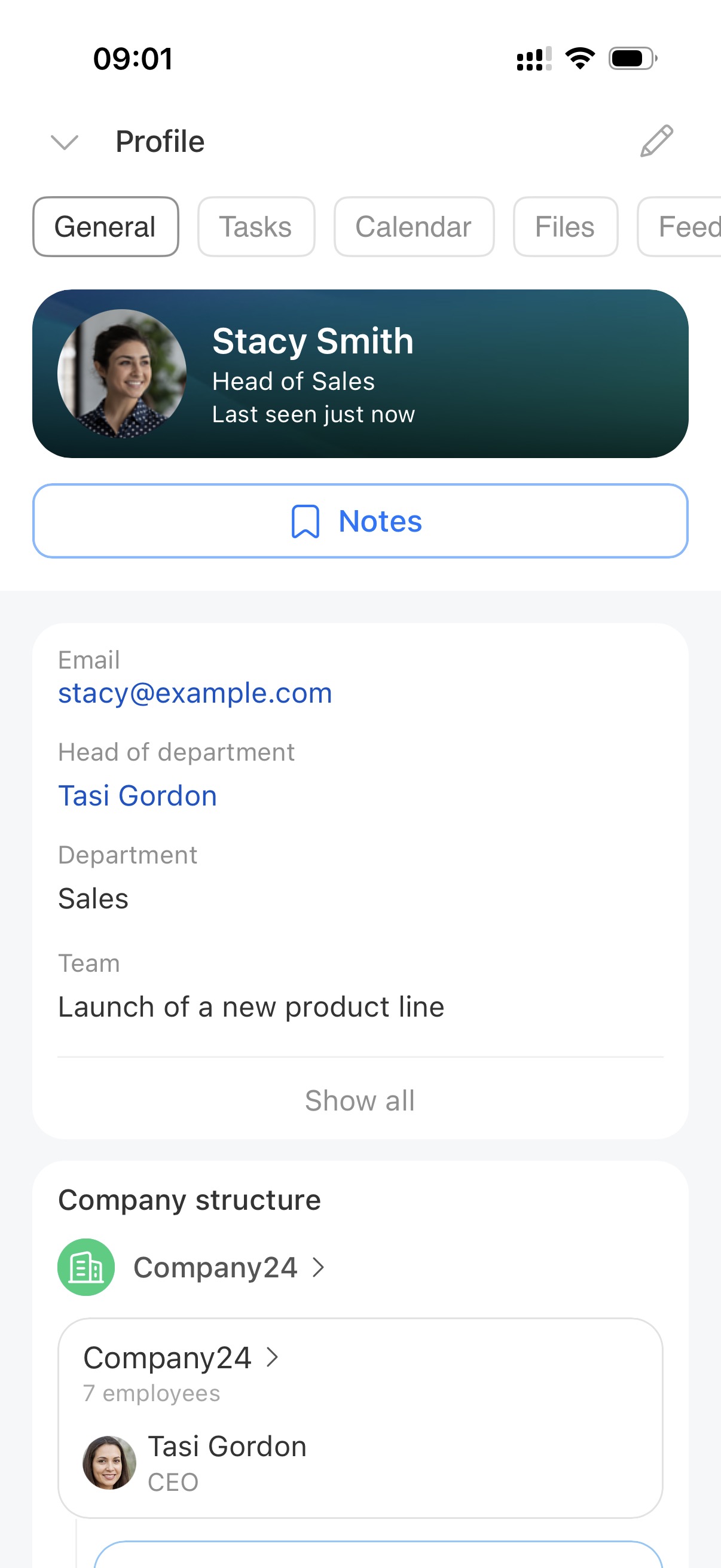This screenshot has height=1568, width=721.
Task: Tap the battery status icon
Action: pyautogui.click(x=632, y=59)
